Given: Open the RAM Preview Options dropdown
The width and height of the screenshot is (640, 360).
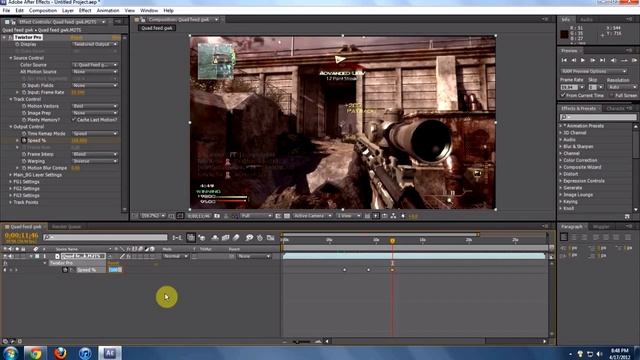Looking at the screenshot, I should (x=594, y=71).
